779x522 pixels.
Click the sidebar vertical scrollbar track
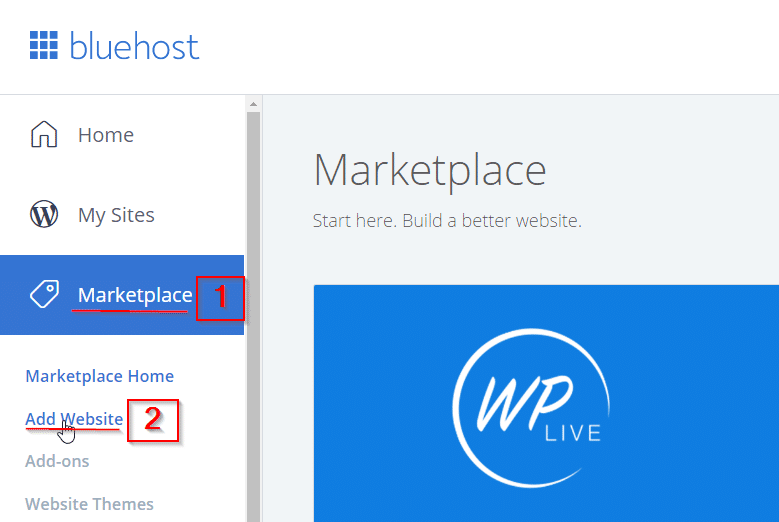[x=253, y=316]
